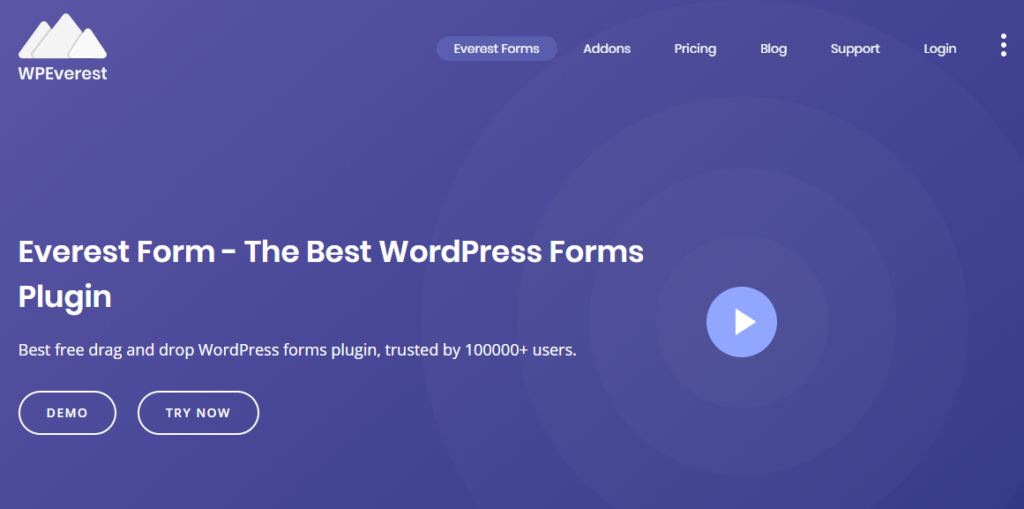Click the Login link
1024x509 pixels.
pyautogui.click(x=940, y=49)
